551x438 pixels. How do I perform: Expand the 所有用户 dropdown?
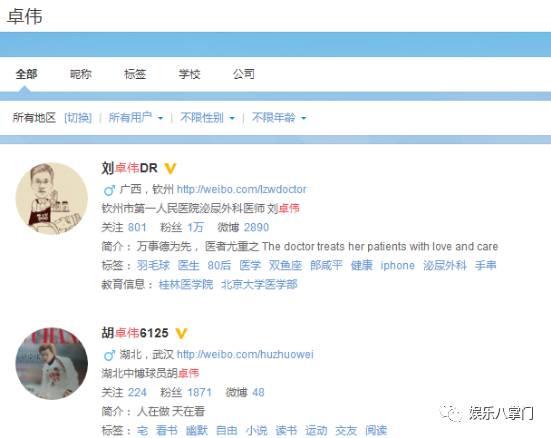(x=136, y=117)
